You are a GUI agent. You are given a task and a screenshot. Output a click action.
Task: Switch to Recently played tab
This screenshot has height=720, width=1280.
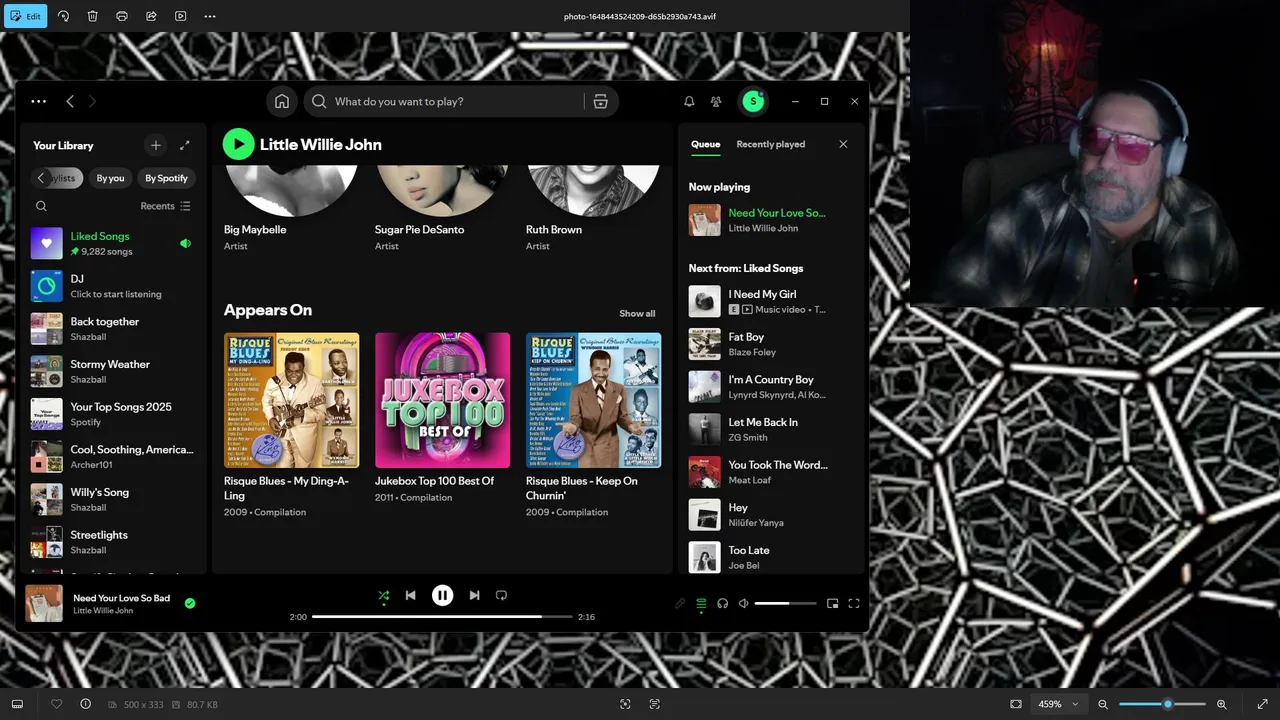(770, 144)
